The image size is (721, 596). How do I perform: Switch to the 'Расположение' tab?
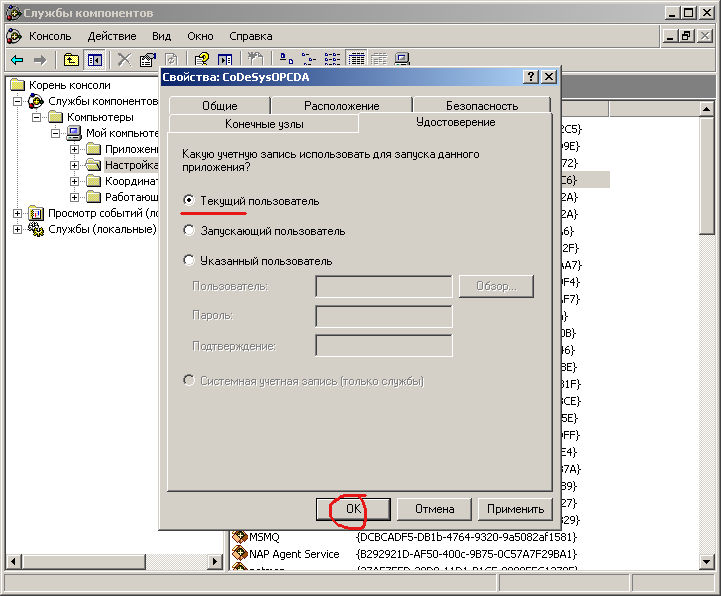tap(342, 106)
